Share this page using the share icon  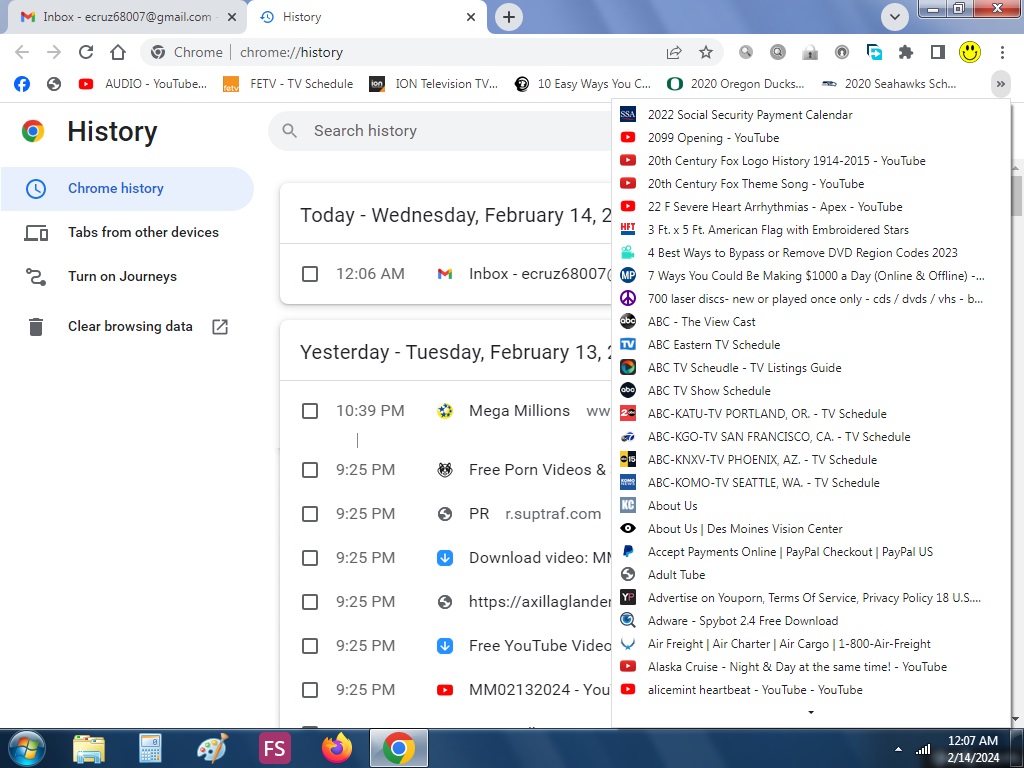[x=674, y=52]
